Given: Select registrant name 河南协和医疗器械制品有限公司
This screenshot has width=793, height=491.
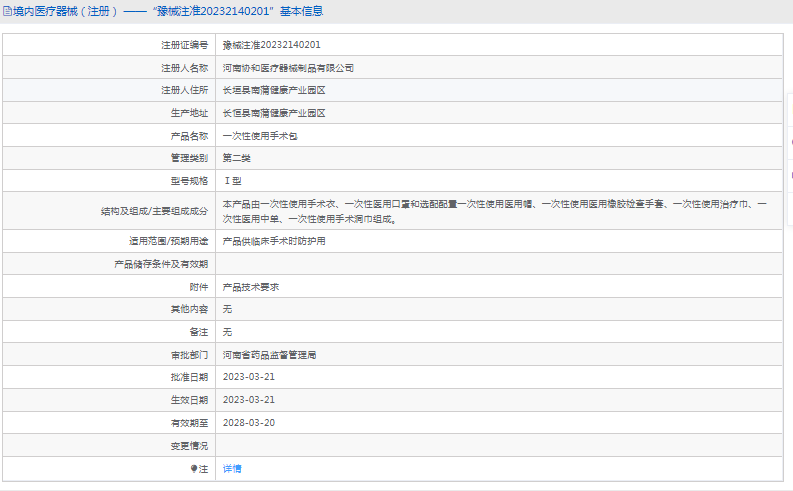Looking at the screenshot, I should click(x=288, y=68).
